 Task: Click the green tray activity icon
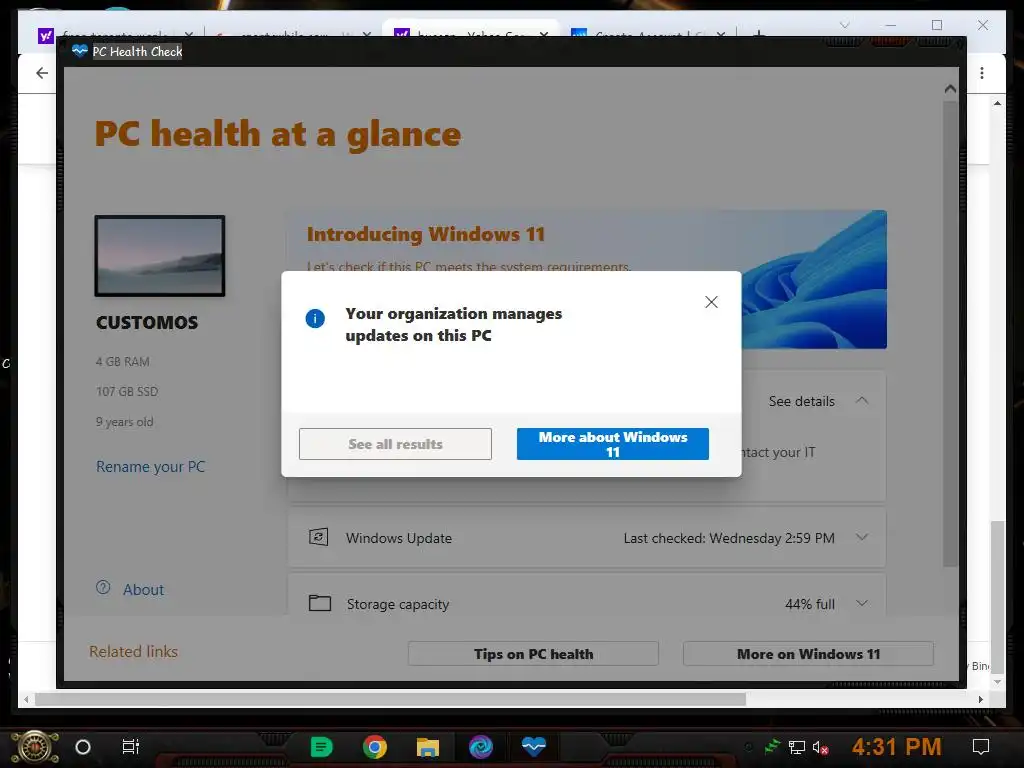coord(772,746)
